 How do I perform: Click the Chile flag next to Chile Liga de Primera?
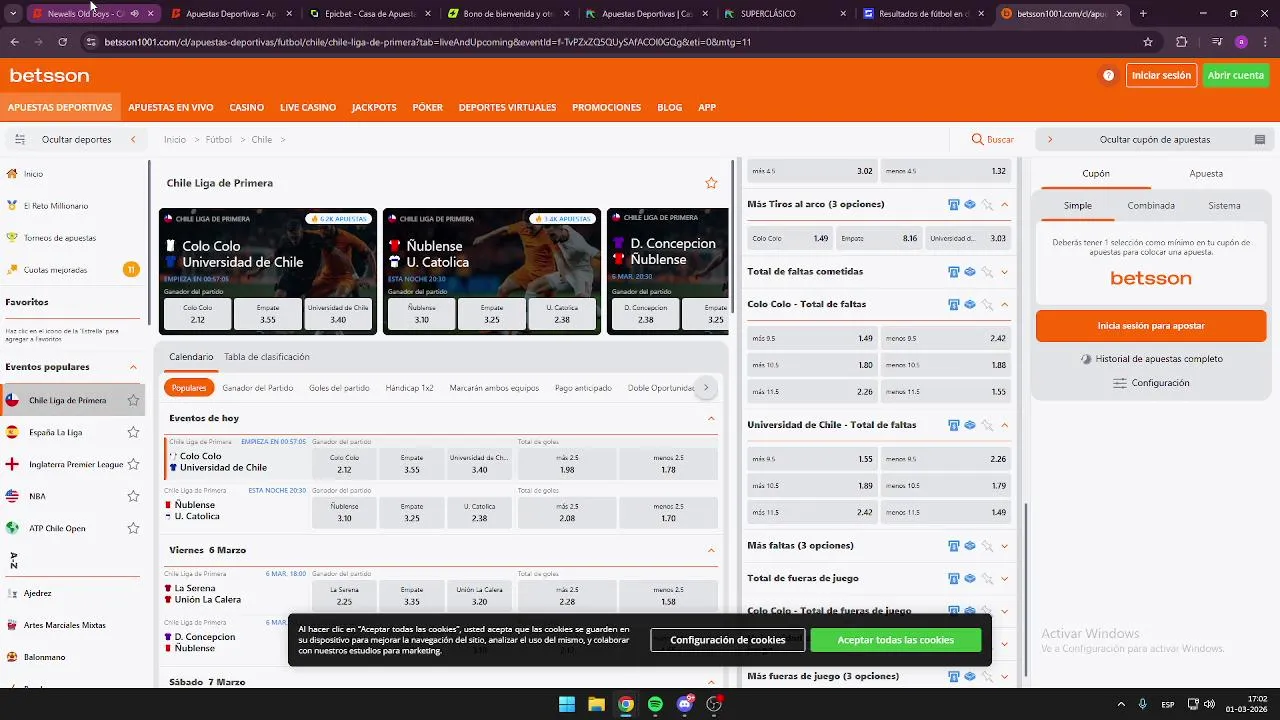tap(12, 400)
